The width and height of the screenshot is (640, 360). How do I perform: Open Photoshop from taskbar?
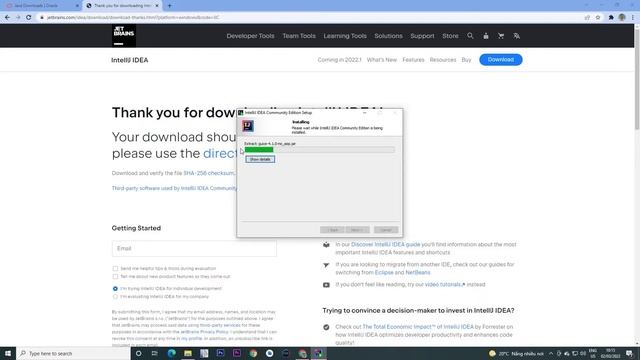[x=220, y=353]
